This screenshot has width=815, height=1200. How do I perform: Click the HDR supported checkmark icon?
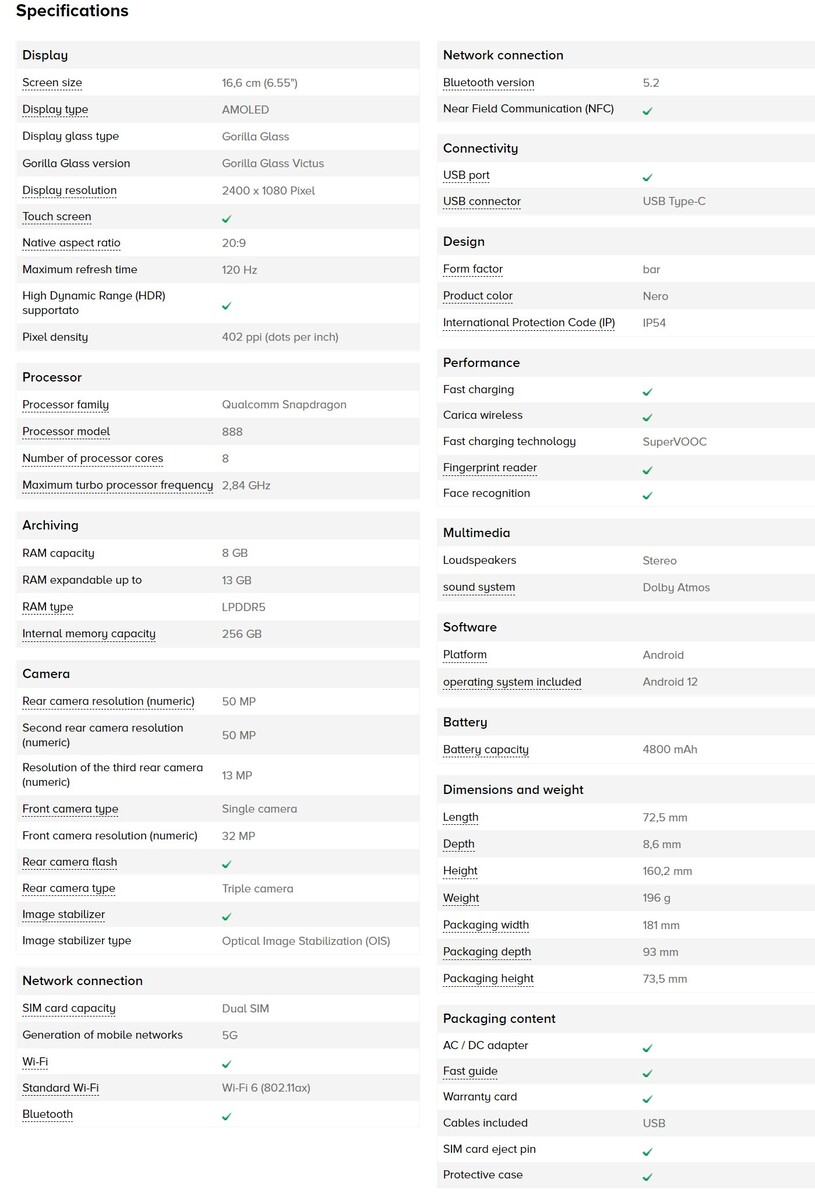[x=227, y=305]
